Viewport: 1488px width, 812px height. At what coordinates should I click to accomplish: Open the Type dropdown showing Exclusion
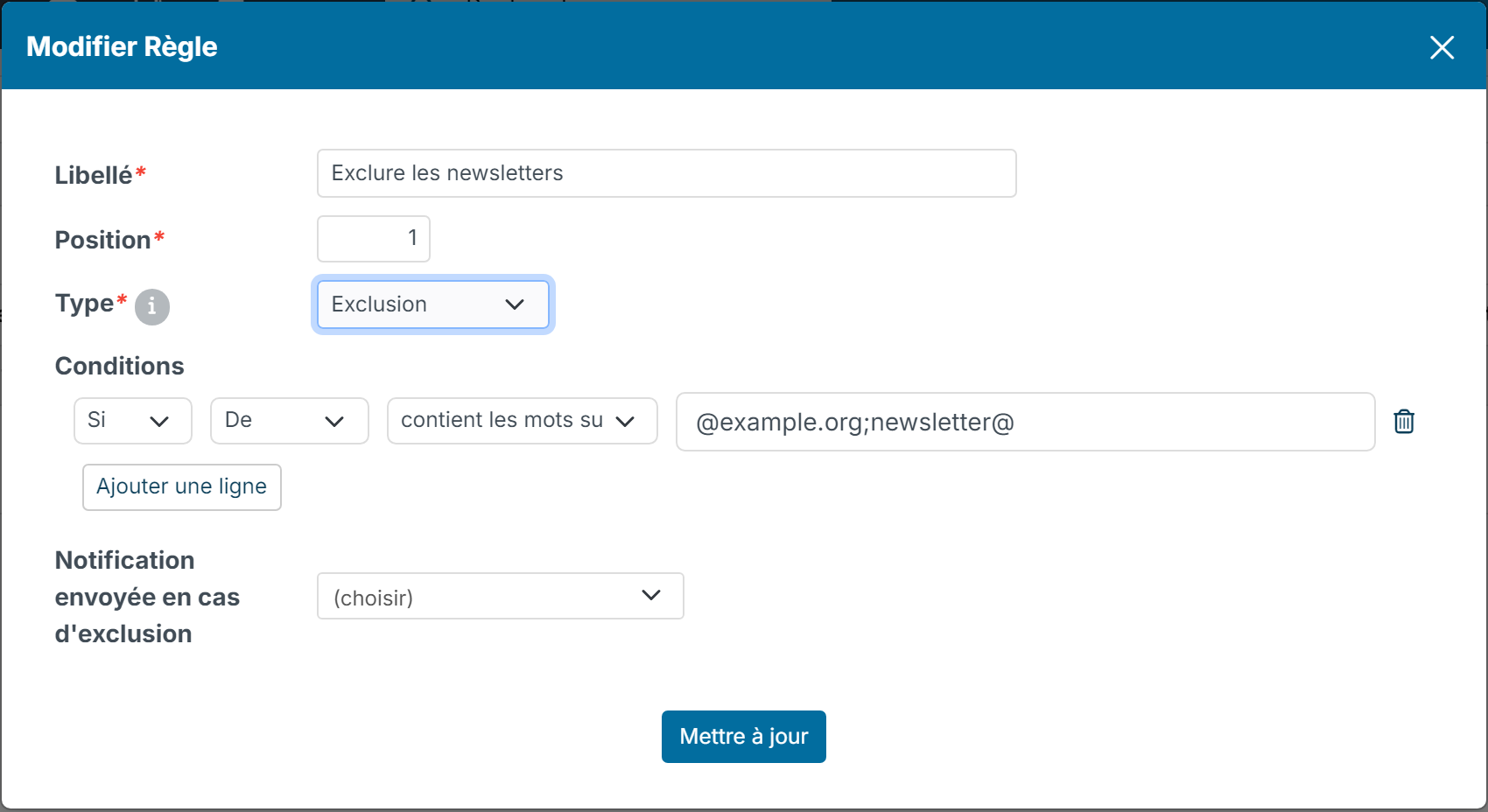(433, 304)
